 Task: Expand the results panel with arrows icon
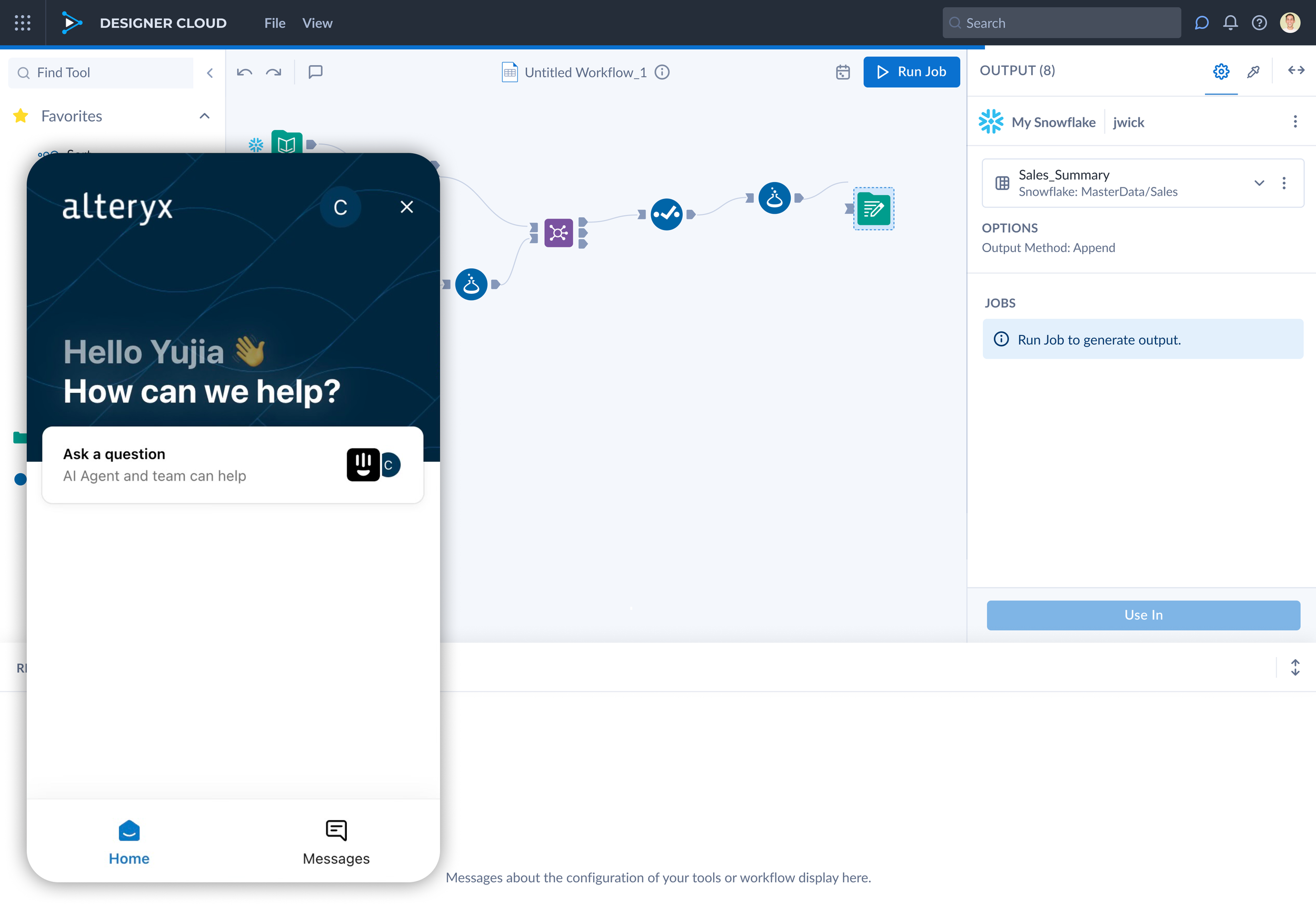coord(1295,668)
